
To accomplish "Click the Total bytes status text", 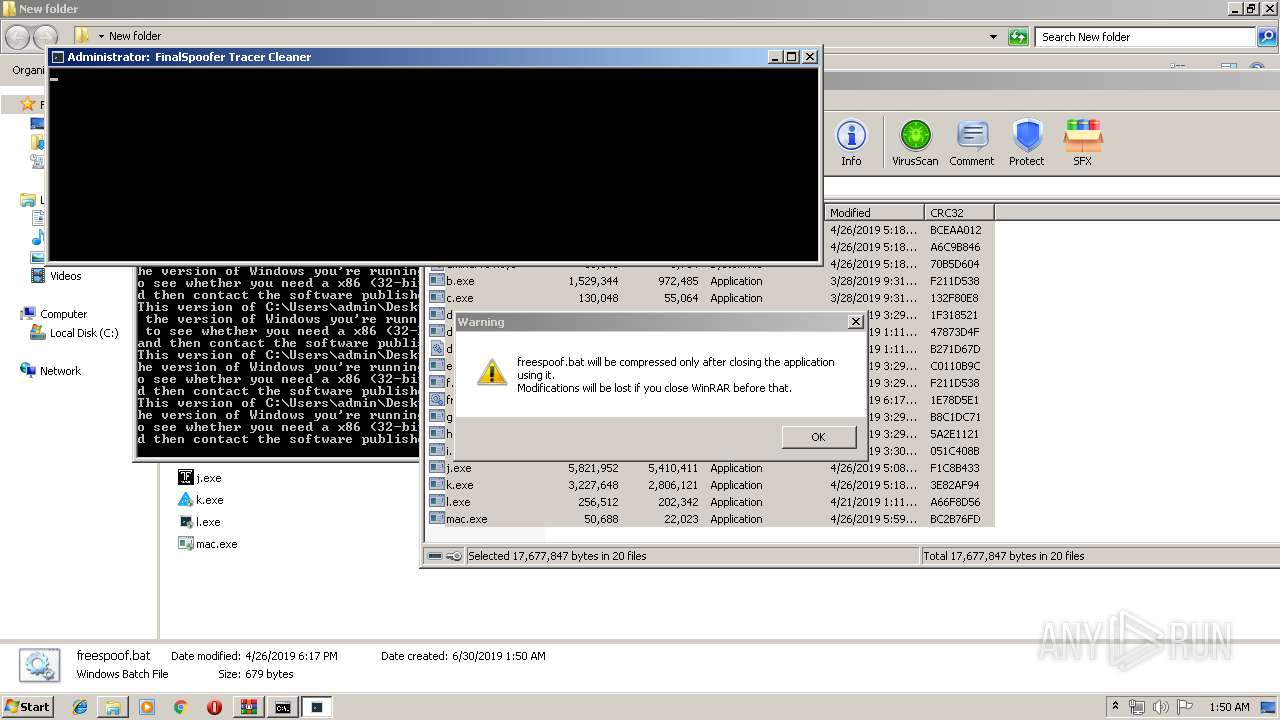I will 1004,556.
